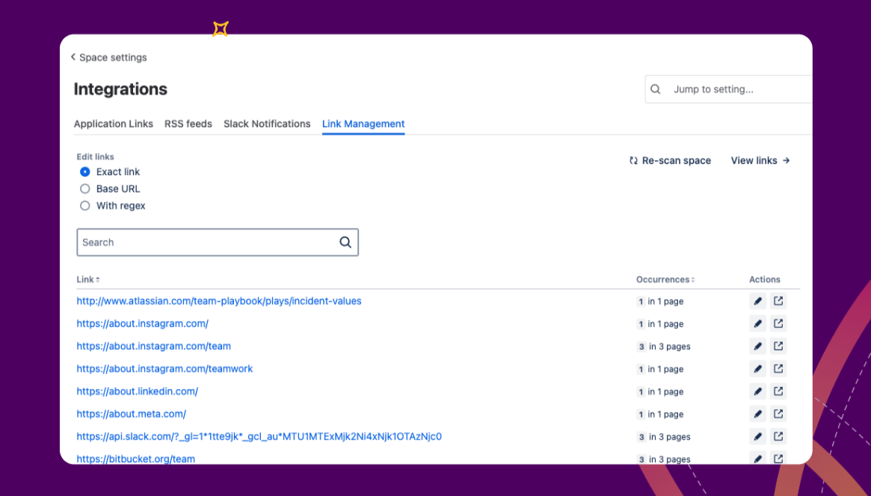The width and height of the screenshot is (871, 496).
Task: Click '1 in 1 page' for https://about.instagram.com/
Action: (660, 324)
